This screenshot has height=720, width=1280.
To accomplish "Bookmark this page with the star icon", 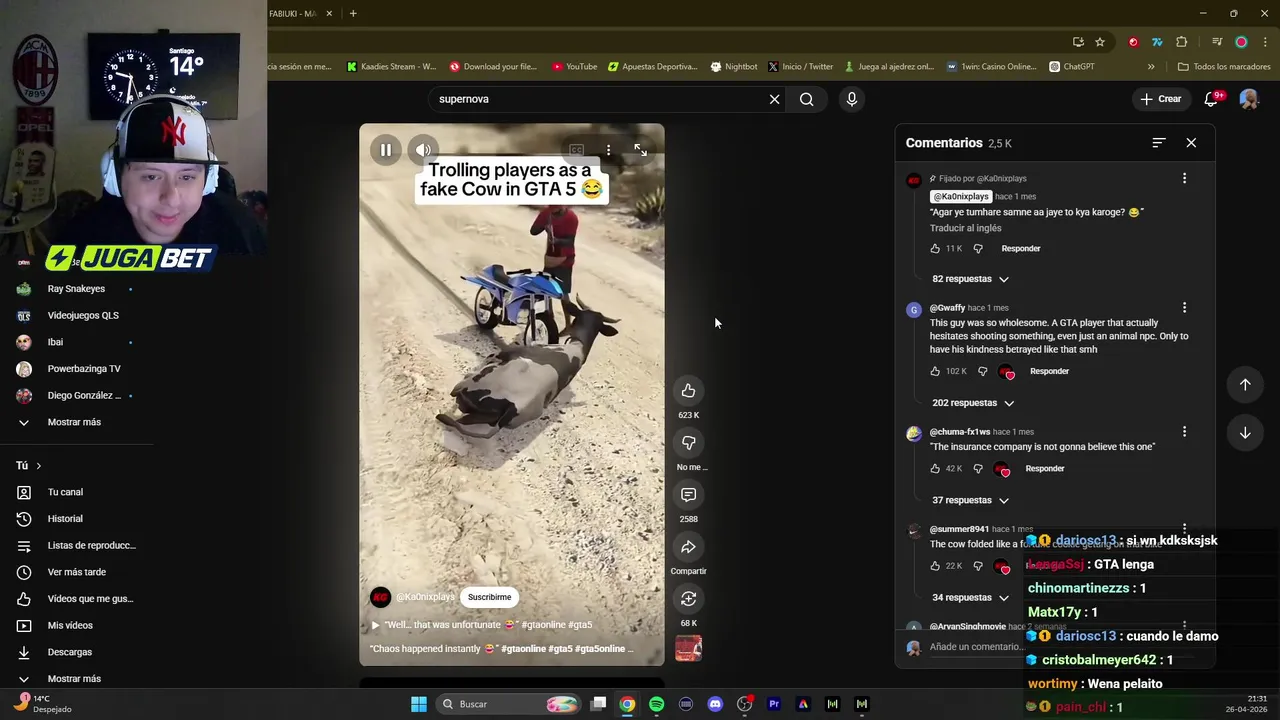I will (x=1100, y=42).
